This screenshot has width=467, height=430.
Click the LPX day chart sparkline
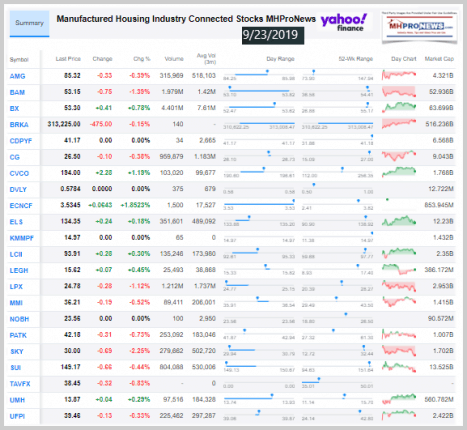click(399, 286)
